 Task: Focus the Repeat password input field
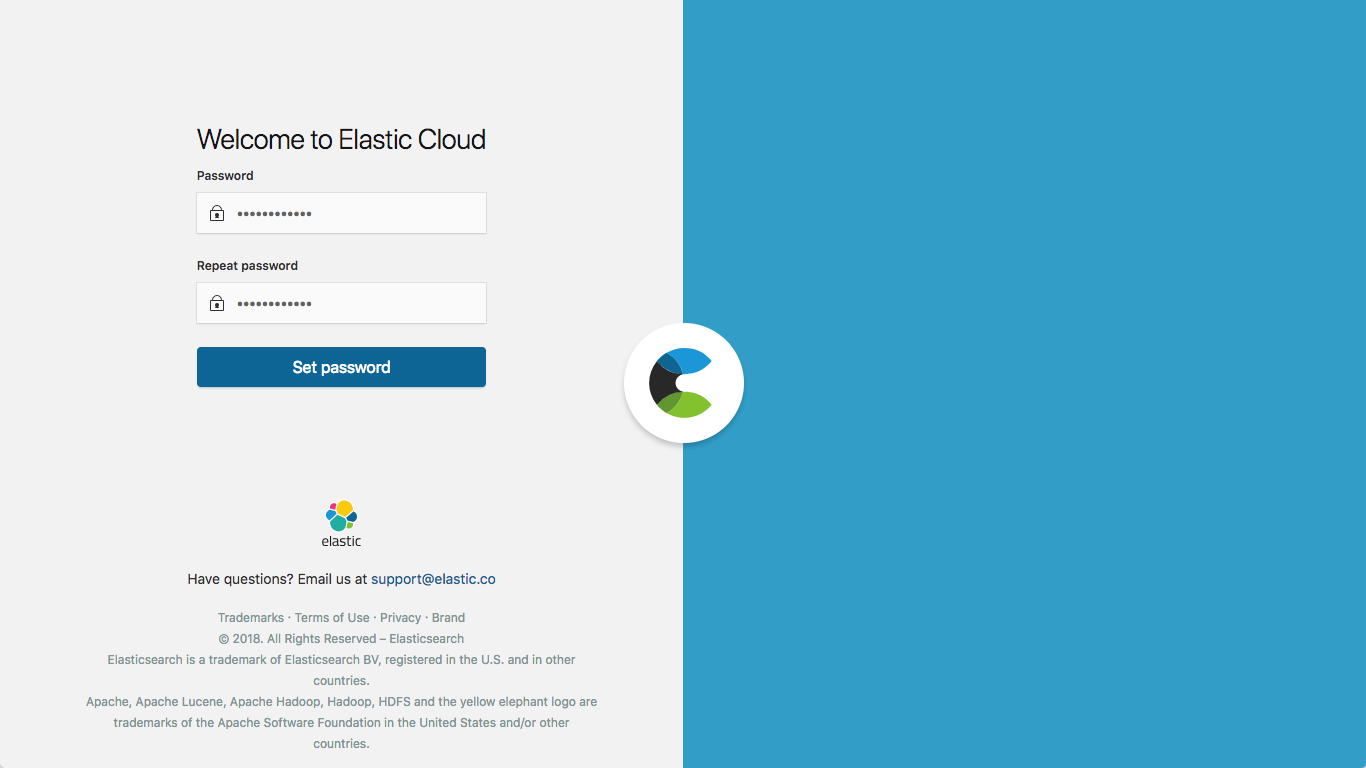tap(341, 303)
